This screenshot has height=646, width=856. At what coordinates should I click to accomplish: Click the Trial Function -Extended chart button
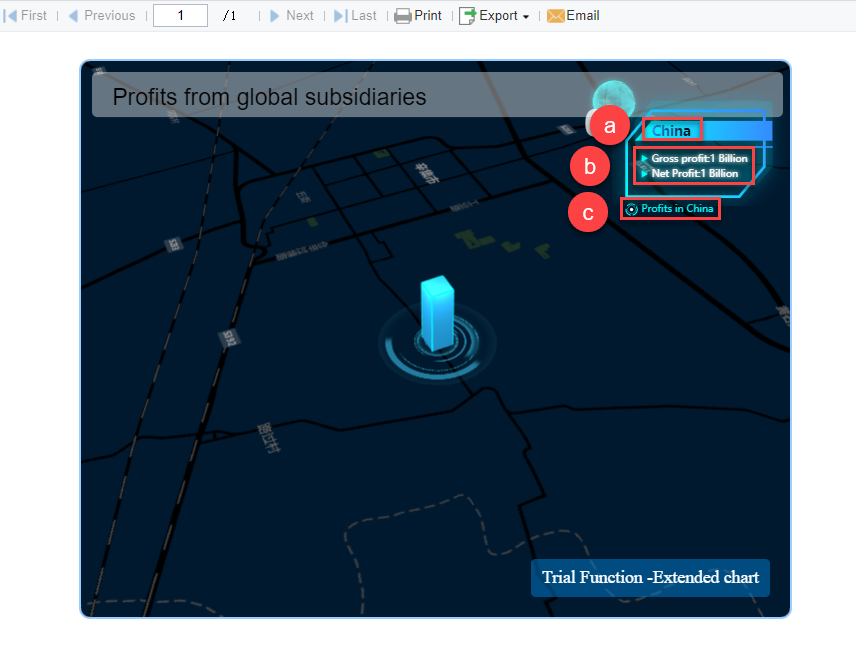[650, 578]
